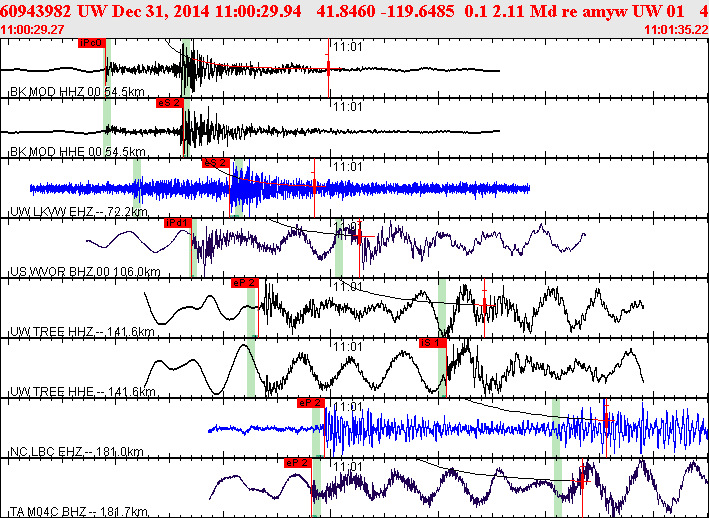The image size is (709, 518).
Task: Select the eP 2 pick flag on UW TREE HHZ
Action: 245,283
